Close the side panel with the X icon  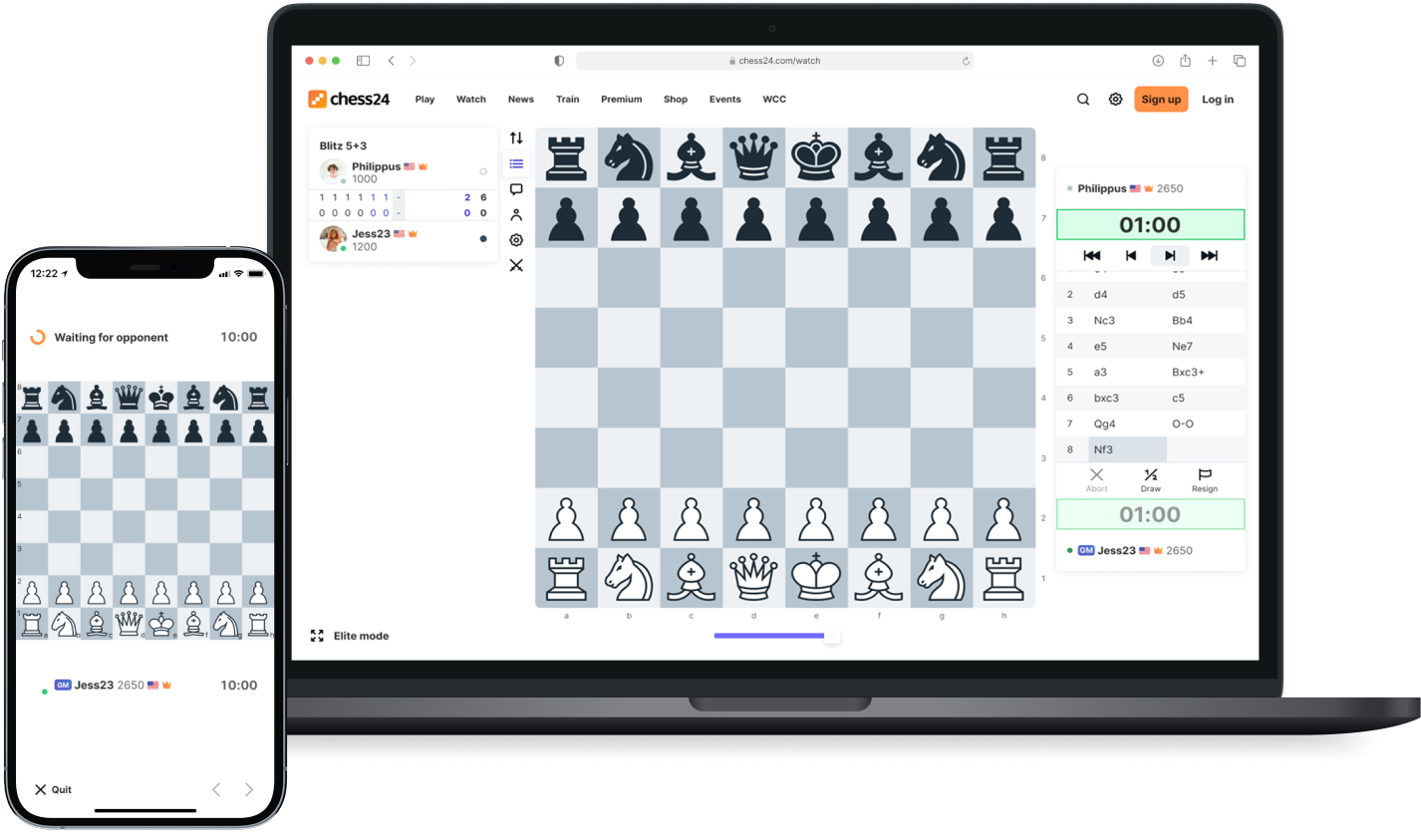[x=516, y=265]
